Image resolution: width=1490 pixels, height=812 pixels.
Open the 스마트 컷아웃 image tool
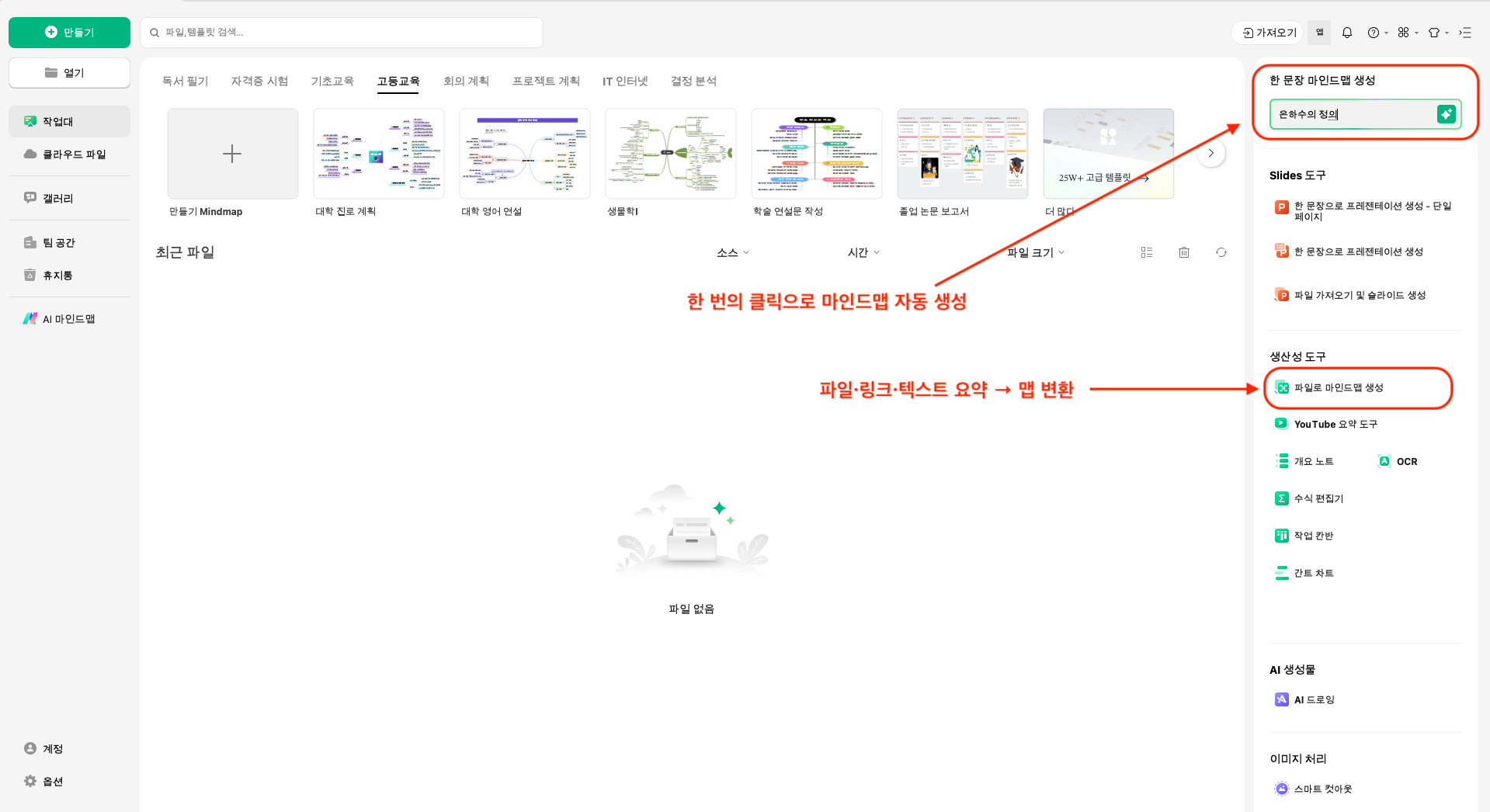tap(1323, 788)
